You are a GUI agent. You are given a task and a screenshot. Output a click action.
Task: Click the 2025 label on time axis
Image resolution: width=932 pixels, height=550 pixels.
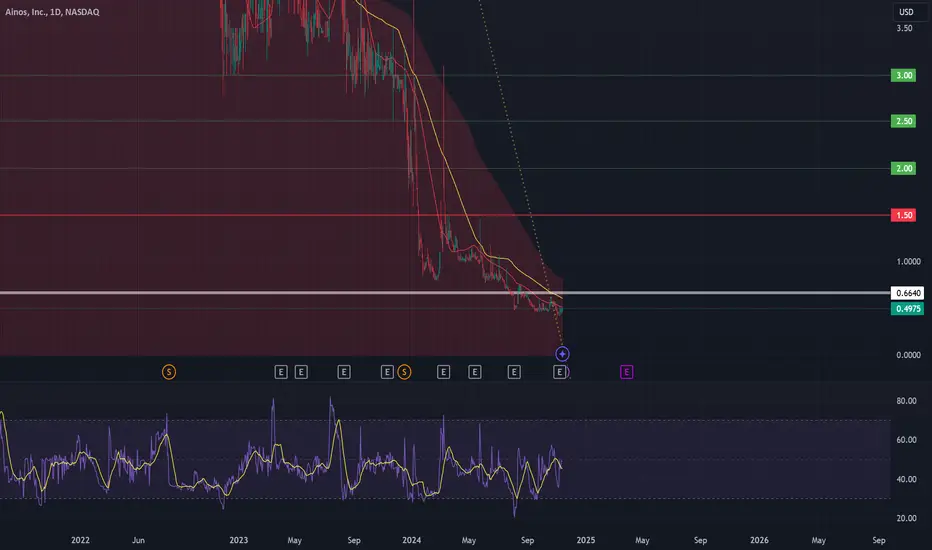pyautogui.click(x=585, y=540)
